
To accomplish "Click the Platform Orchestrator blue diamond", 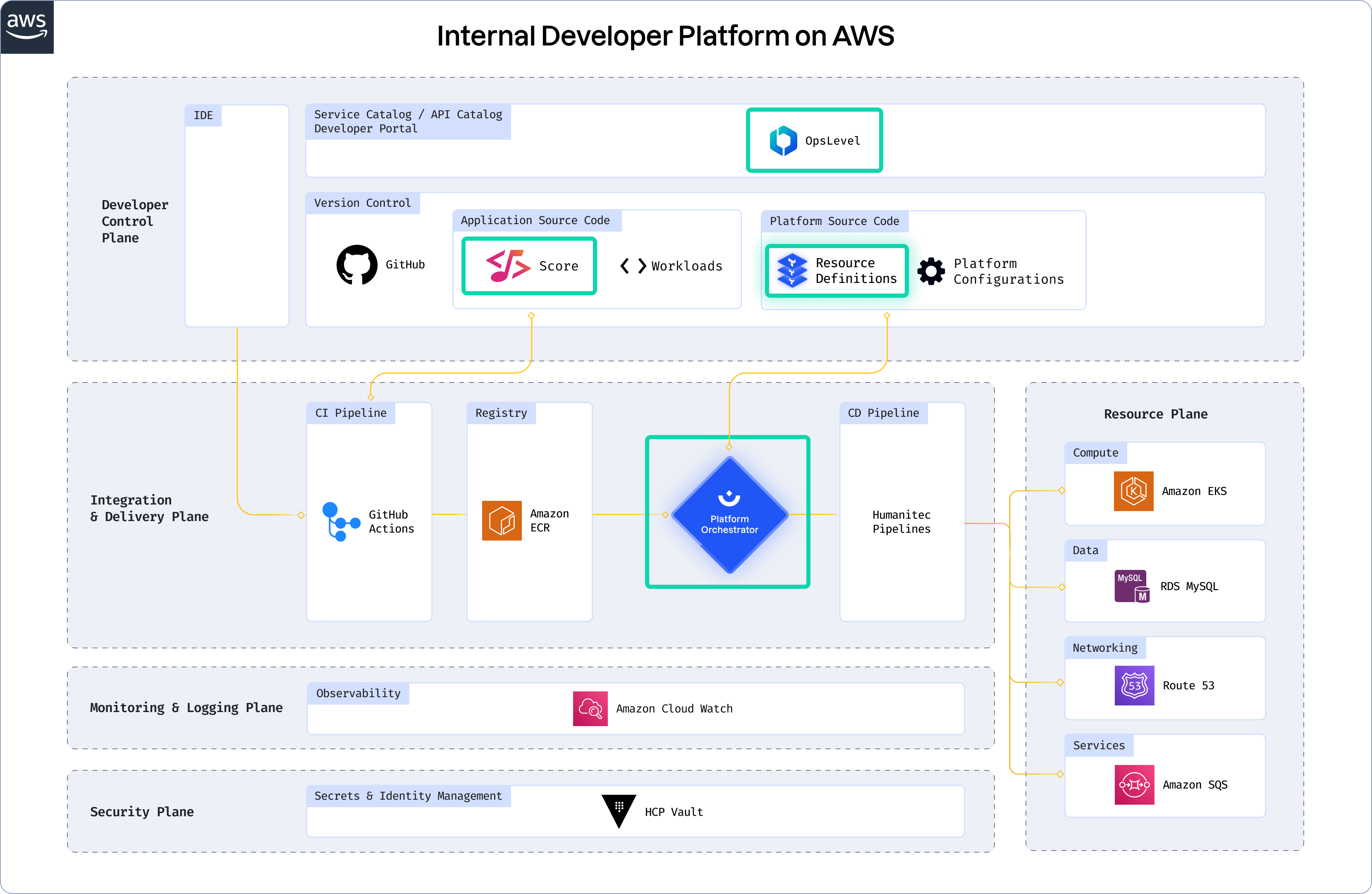I will (x=729, y=514).
